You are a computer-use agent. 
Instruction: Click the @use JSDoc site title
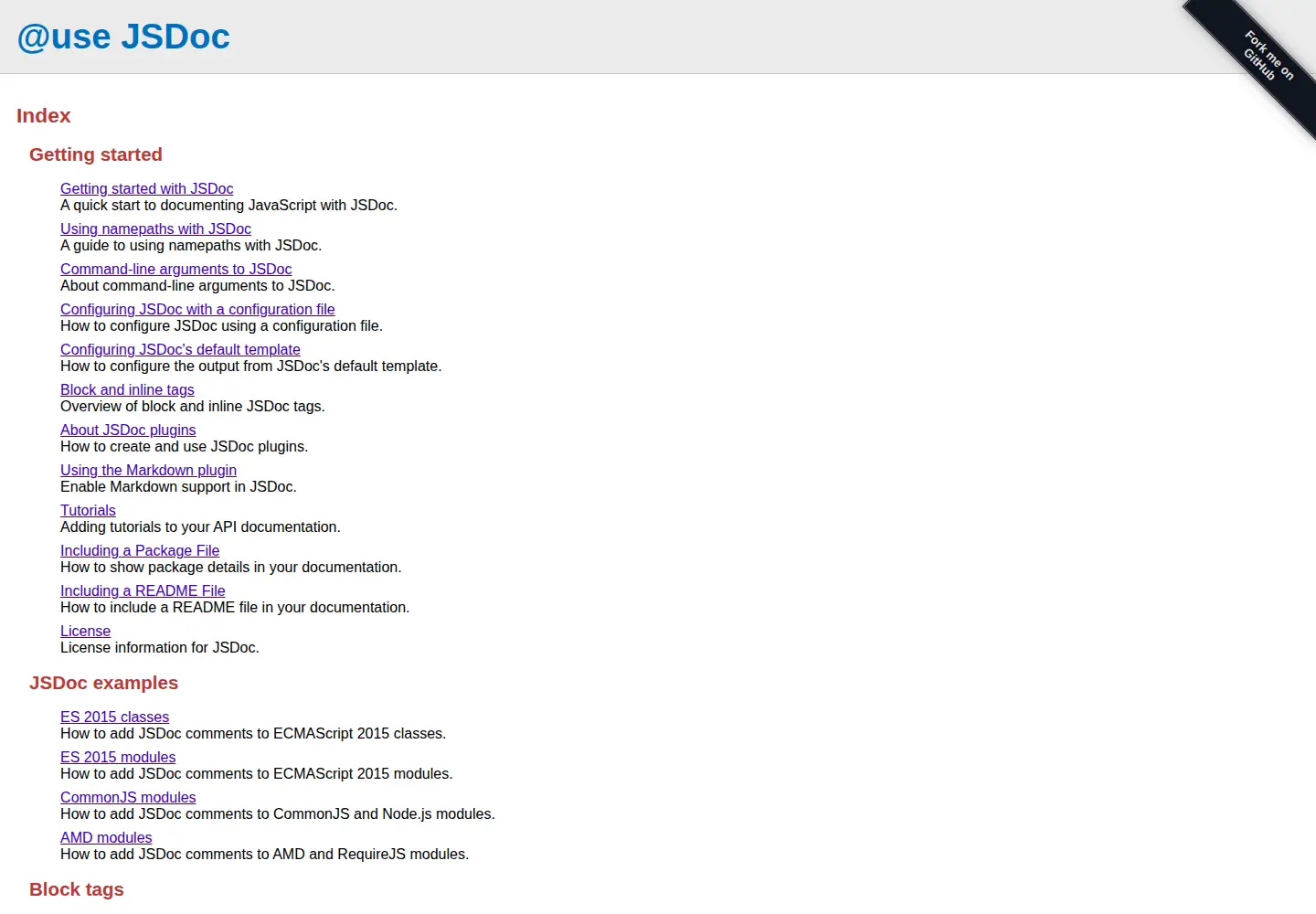123,37
